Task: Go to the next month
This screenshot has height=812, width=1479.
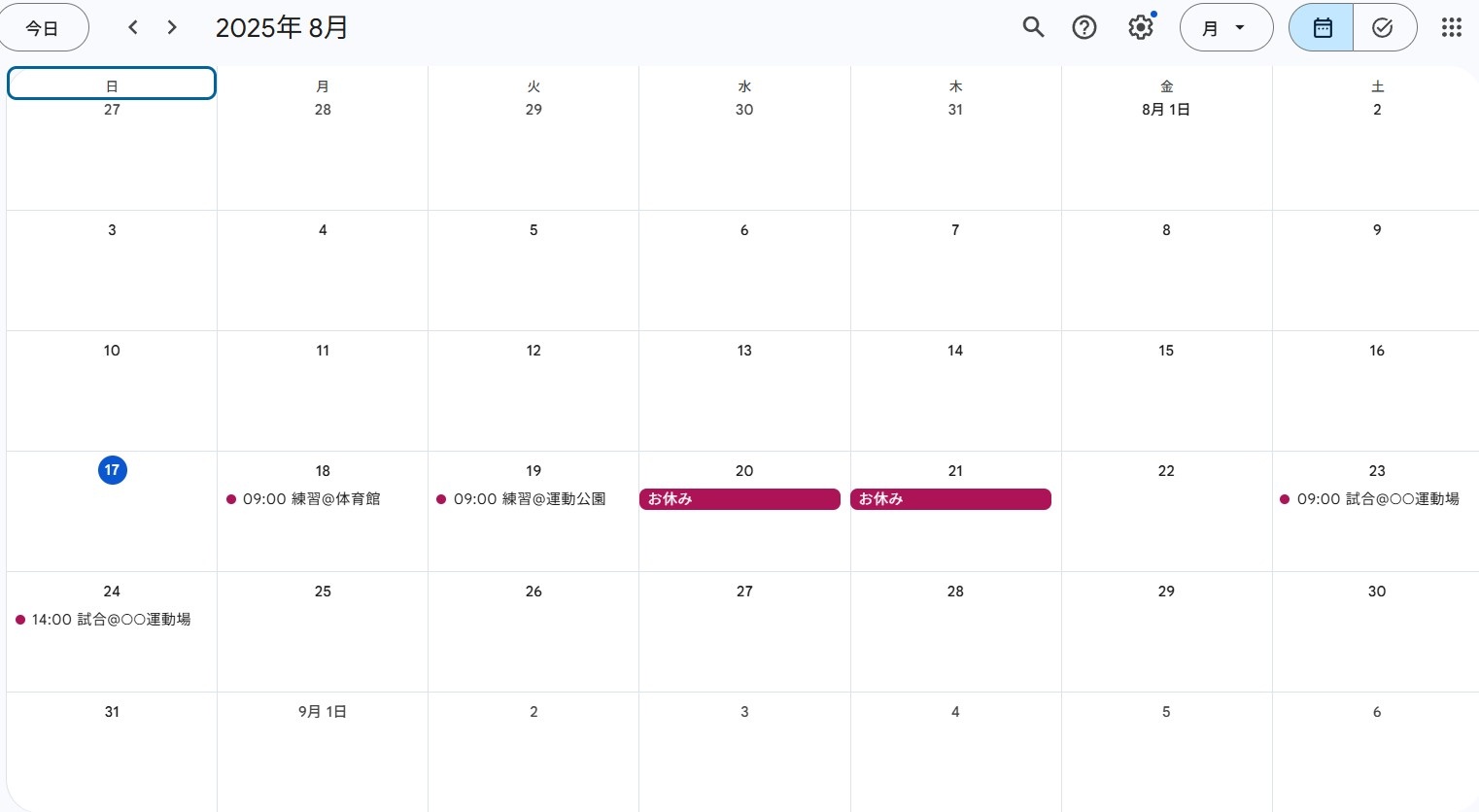Action: tap(172, 27)
